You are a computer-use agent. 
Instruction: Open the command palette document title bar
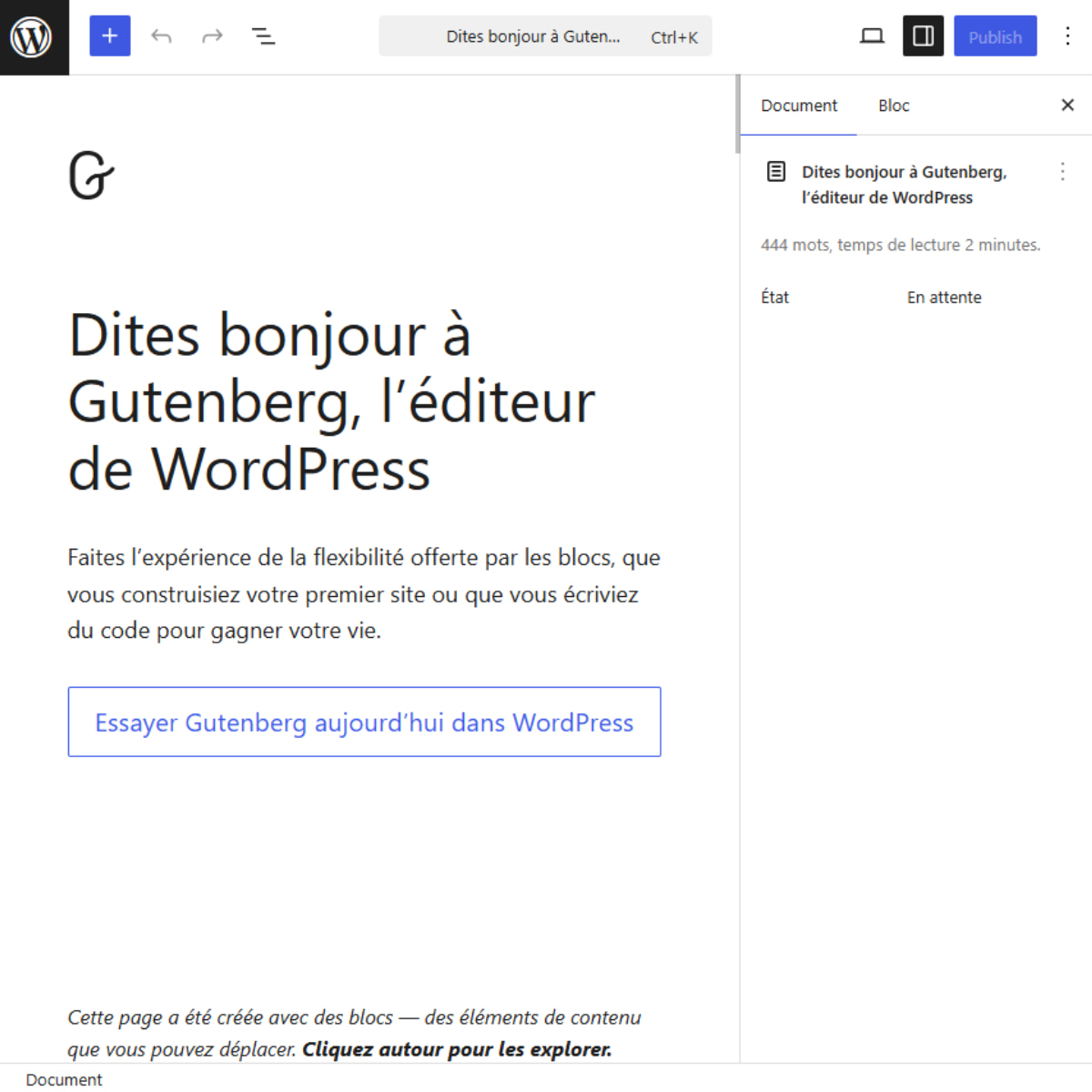pos(545,36)
